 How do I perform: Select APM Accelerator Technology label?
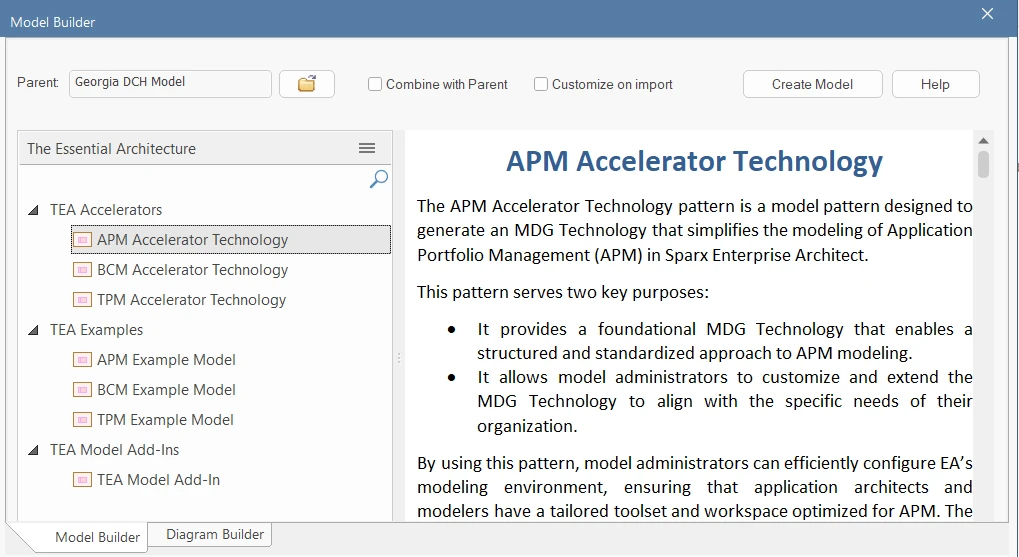pos(192,240)
